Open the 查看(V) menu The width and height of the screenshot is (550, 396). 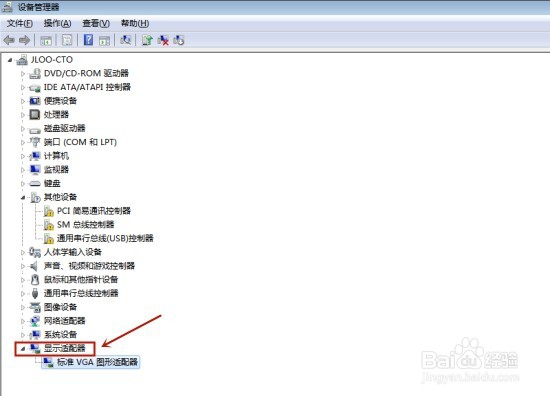point(96,24)
